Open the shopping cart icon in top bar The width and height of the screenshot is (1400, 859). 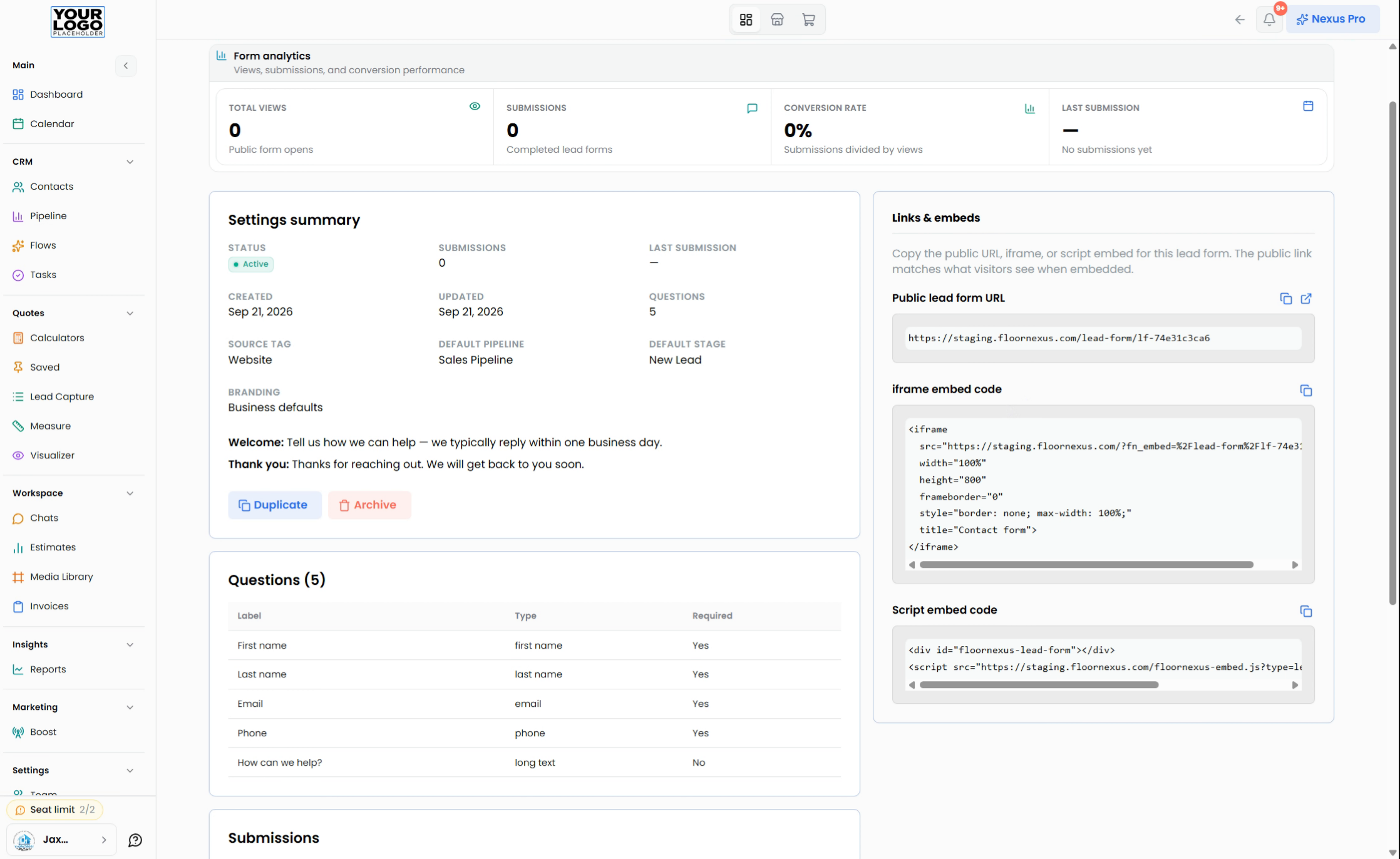click(808, 19)
